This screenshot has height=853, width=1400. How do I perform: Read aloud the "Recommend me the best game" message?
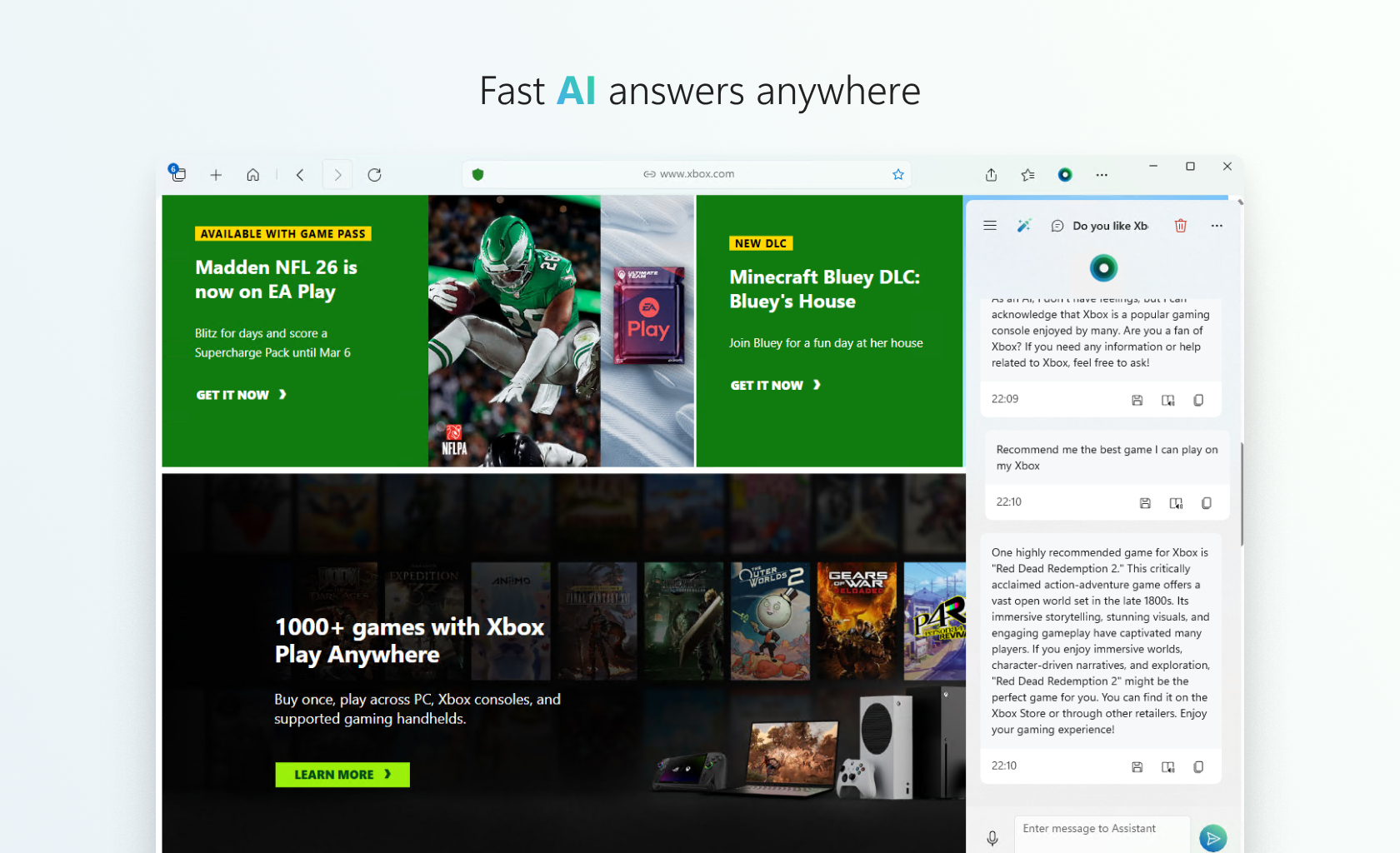(x=1177, y=503)
